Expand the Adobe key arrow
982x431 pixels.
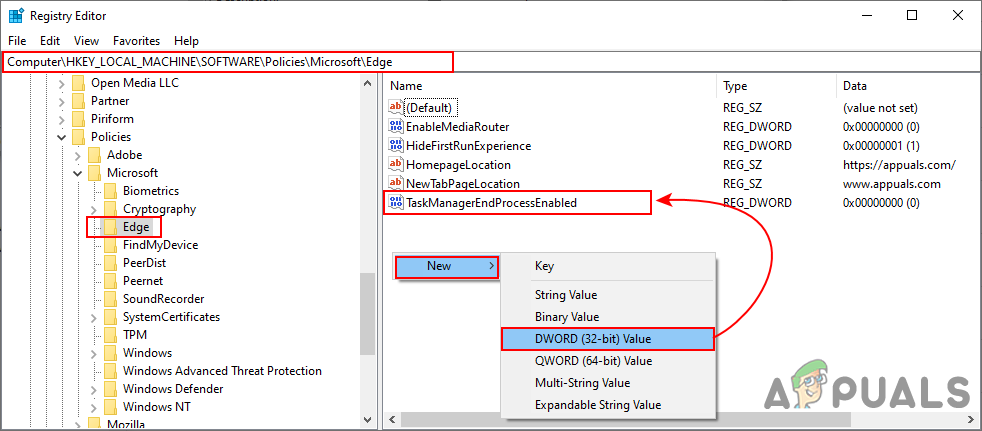pyautogui.click(x=78, y=155)
